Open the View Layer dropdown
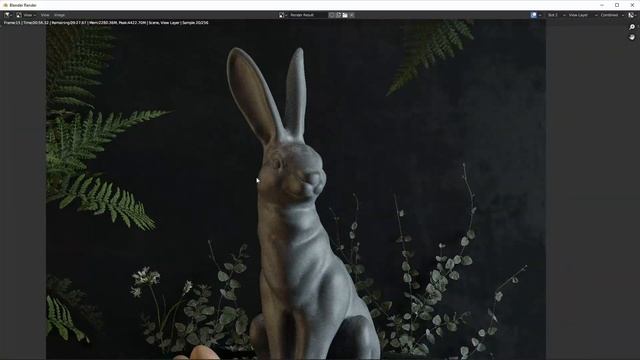 582,15
